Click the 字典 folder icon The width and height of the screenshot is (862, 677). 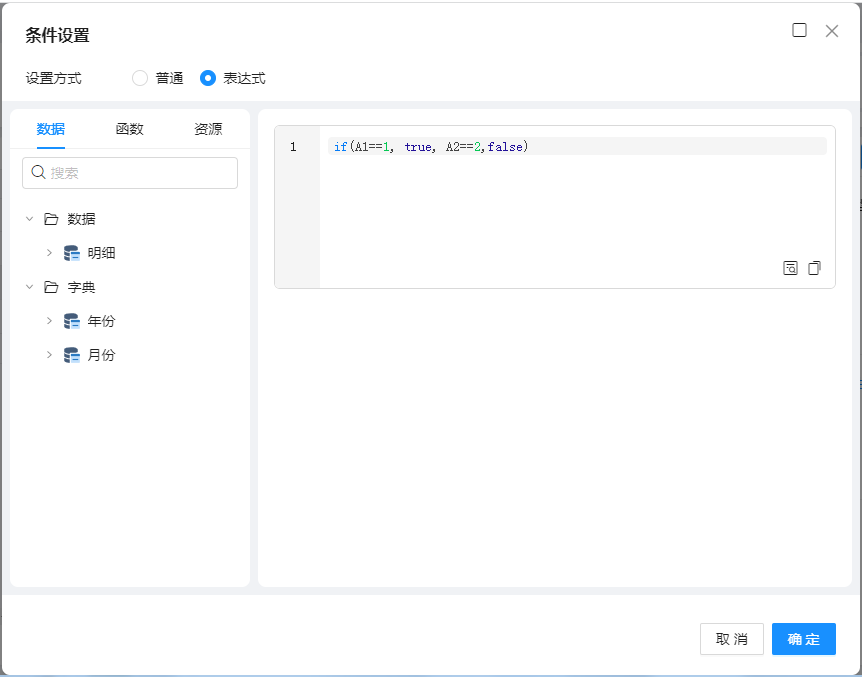[x=51, y=287]
